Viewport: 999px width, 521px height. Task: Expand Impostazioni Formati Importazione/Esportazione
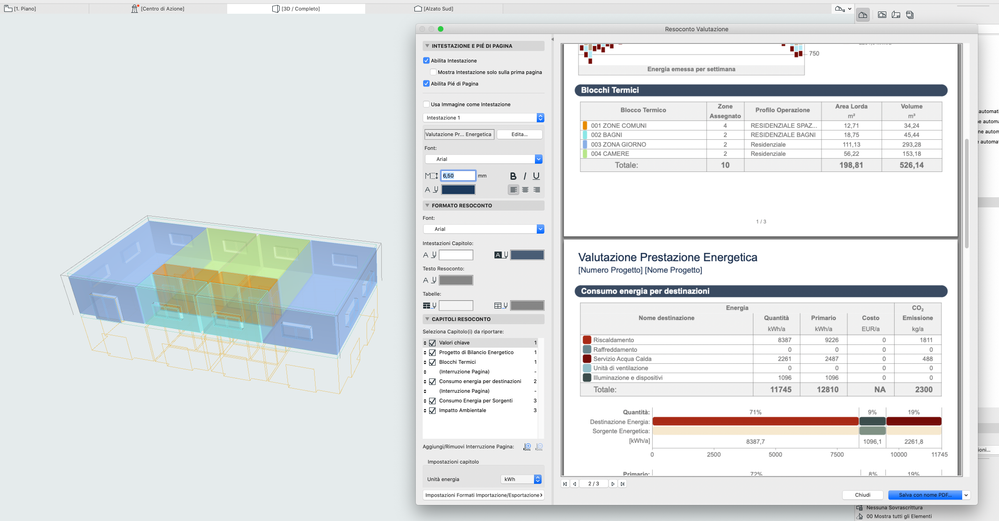tap(484, 495)
